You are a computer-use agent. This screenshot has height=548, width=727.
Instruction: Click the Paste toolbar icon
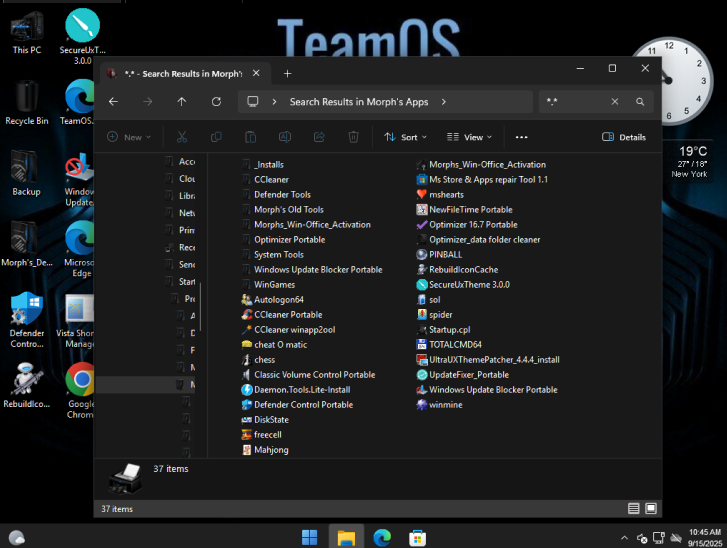(250, 137)
